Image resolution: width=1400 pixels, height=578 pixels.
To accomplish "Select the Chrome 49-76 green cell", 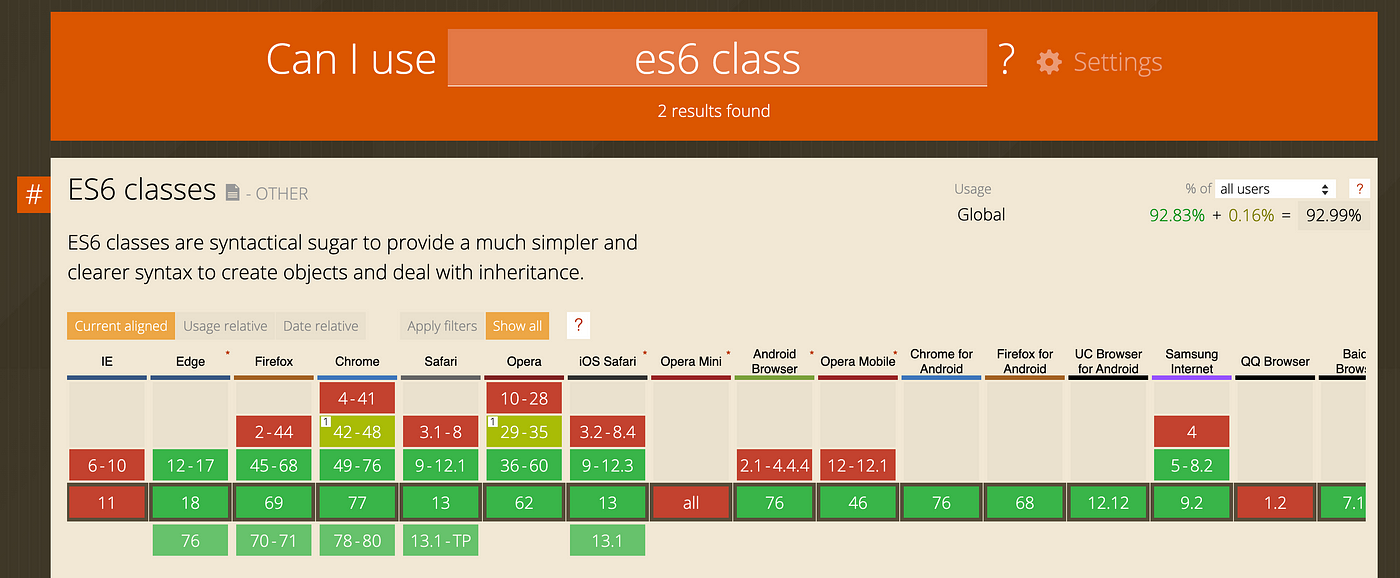I will [357, 465].
